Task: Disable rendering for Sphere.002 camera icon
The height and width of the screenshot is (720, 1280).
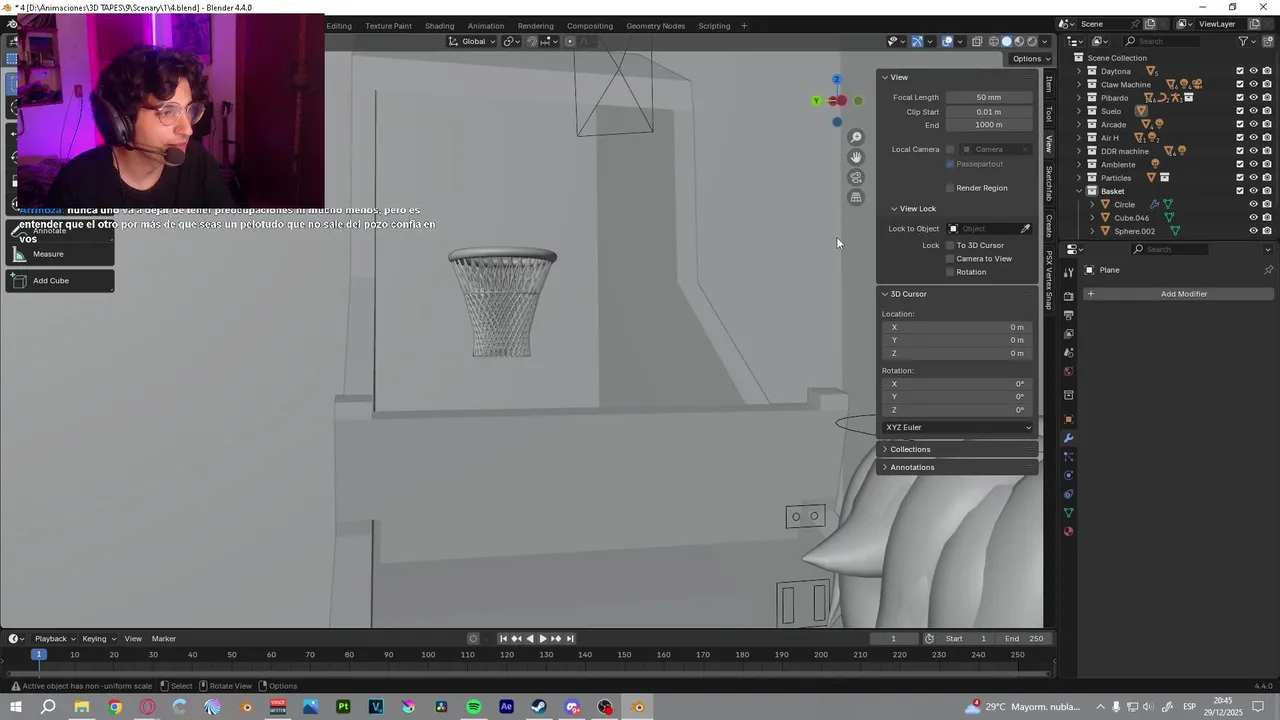Action: (1267, 231)
